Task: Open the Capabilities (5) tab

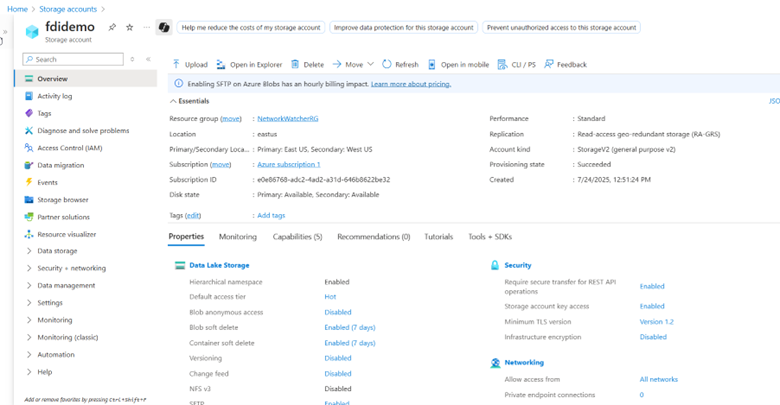Action: 297,237
